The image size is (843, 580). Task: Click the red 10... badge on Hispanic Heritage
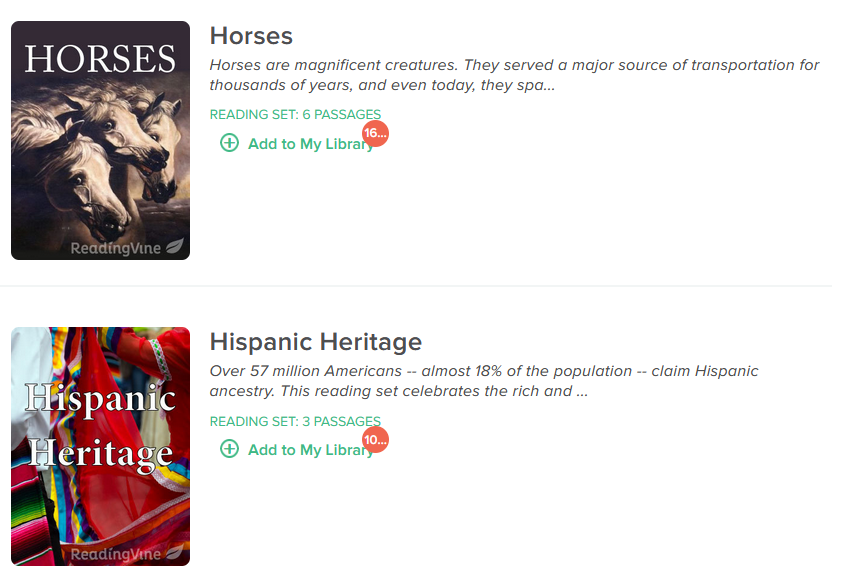pos(375,440)
